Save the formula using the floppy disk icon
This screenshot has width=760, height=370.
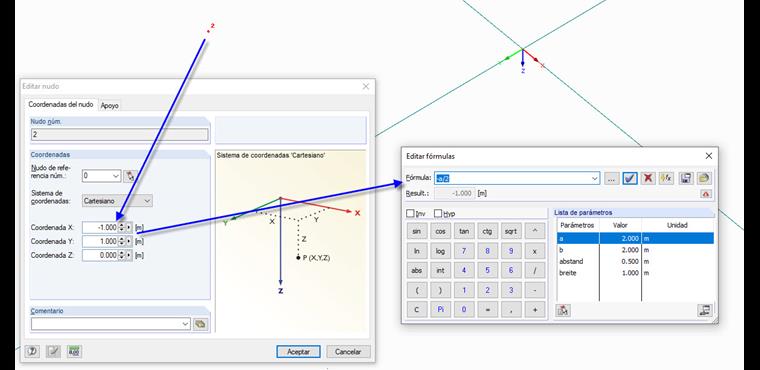tap(686, 178)
